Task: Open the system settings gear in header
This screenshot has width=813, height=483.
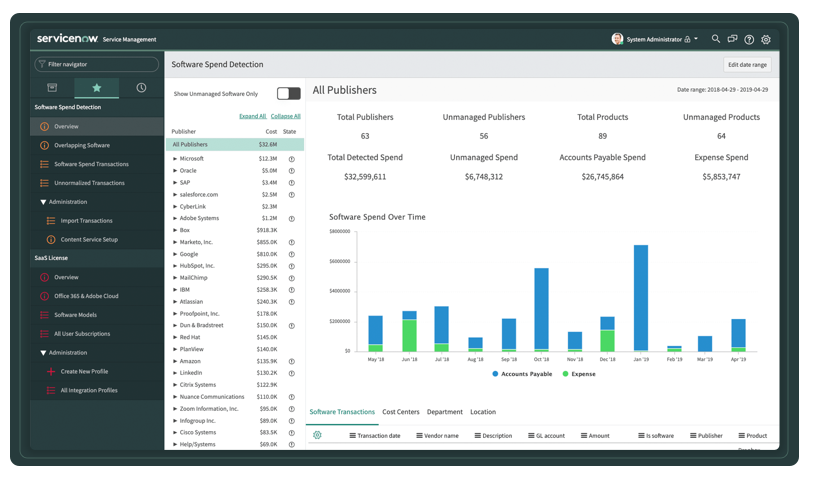Action: click(x=766, y=39)
